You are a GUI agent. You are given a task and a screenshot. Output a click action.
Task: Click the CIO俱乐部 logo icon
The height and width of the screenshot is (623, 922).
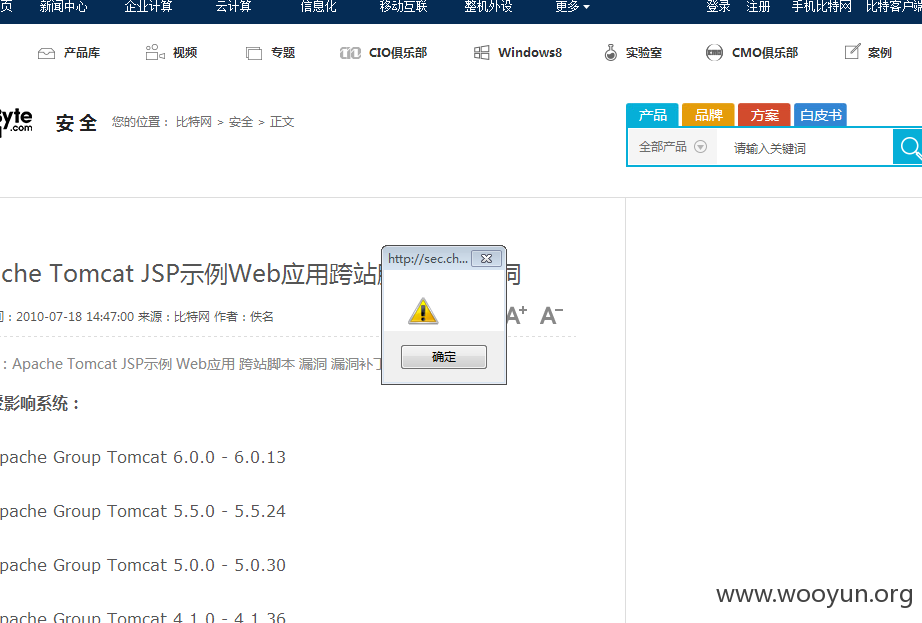350,53
